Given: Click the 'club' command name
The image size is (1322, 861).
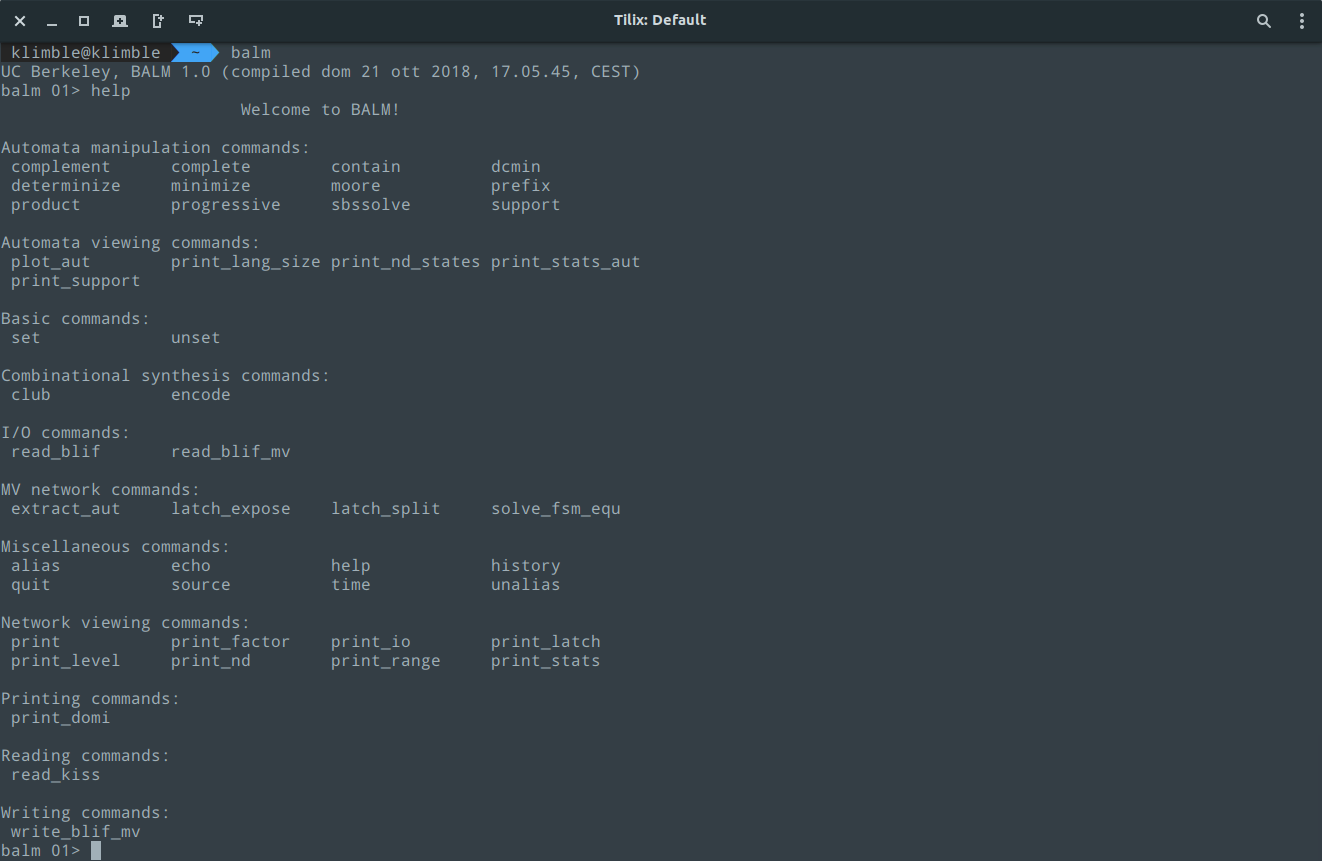Looking at the screenshot, I should [x=31, y=395].
